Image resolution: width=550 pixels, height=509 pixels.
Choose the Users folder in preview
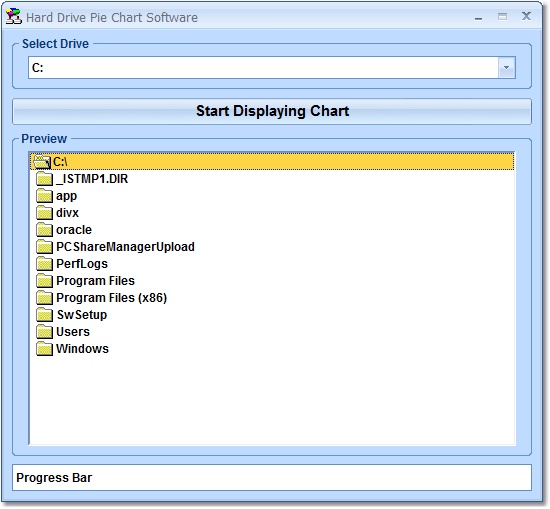[73, 332]
